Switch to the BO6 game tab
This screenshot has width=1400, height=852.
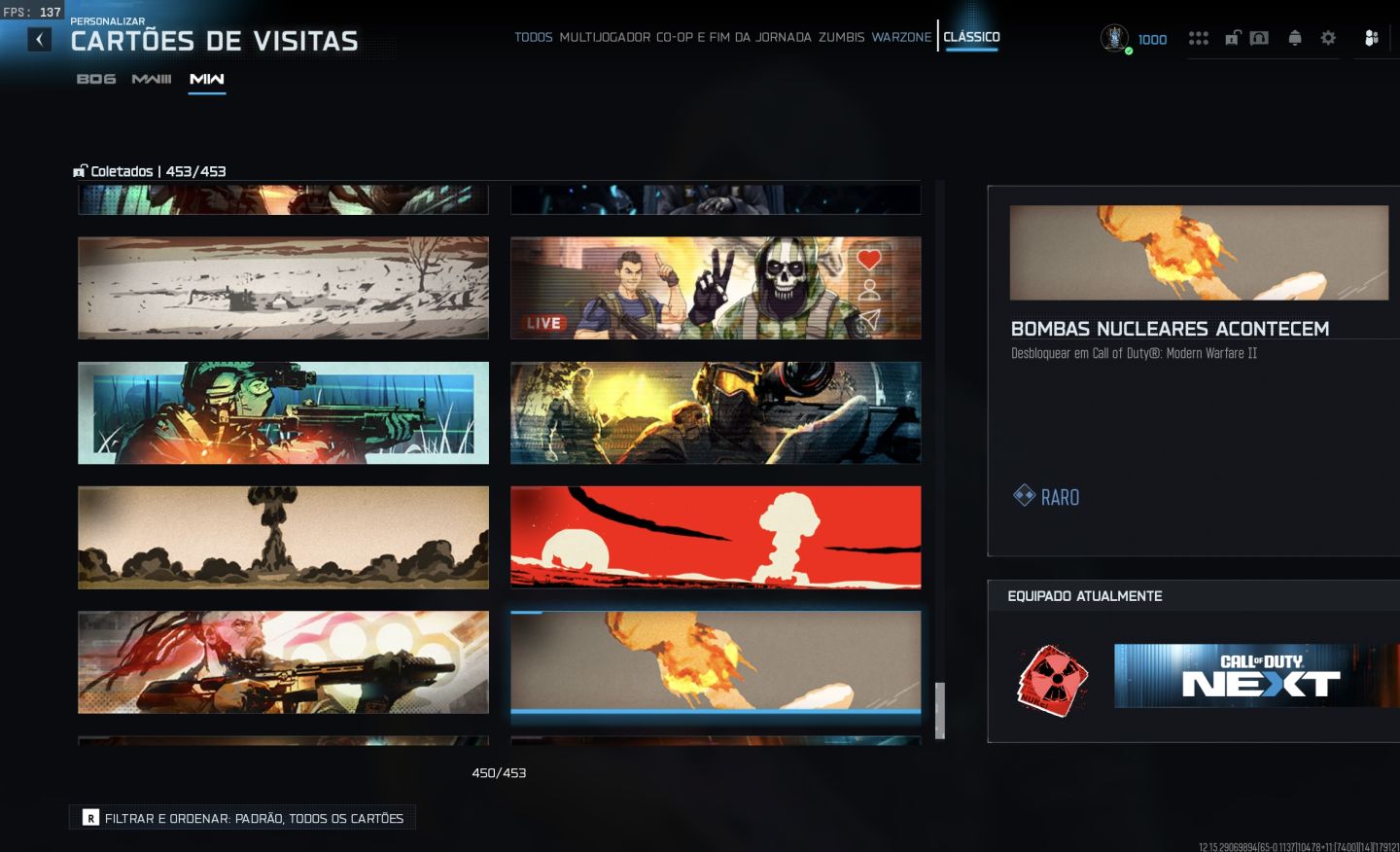point(96,79)
